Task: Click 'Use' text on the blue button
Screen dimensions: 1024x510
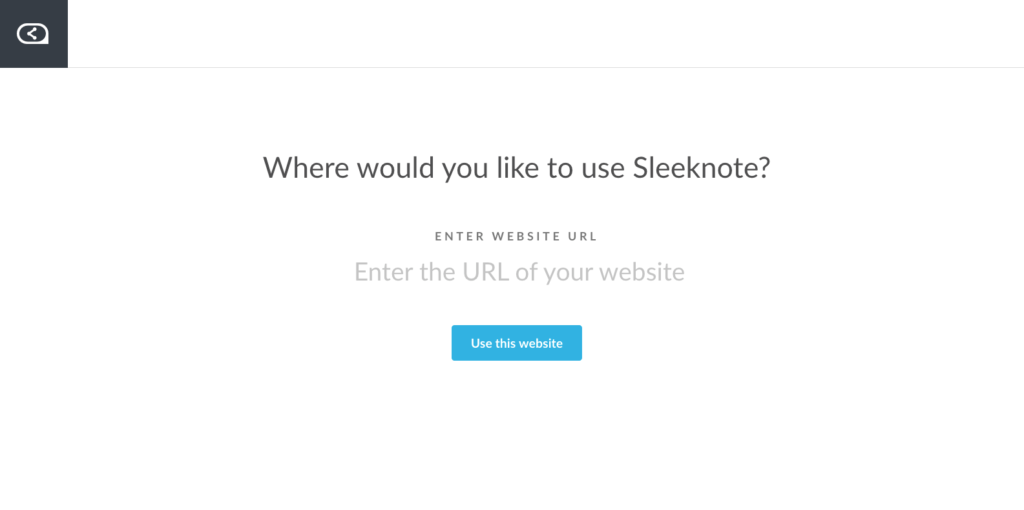Action: (481, 343)
